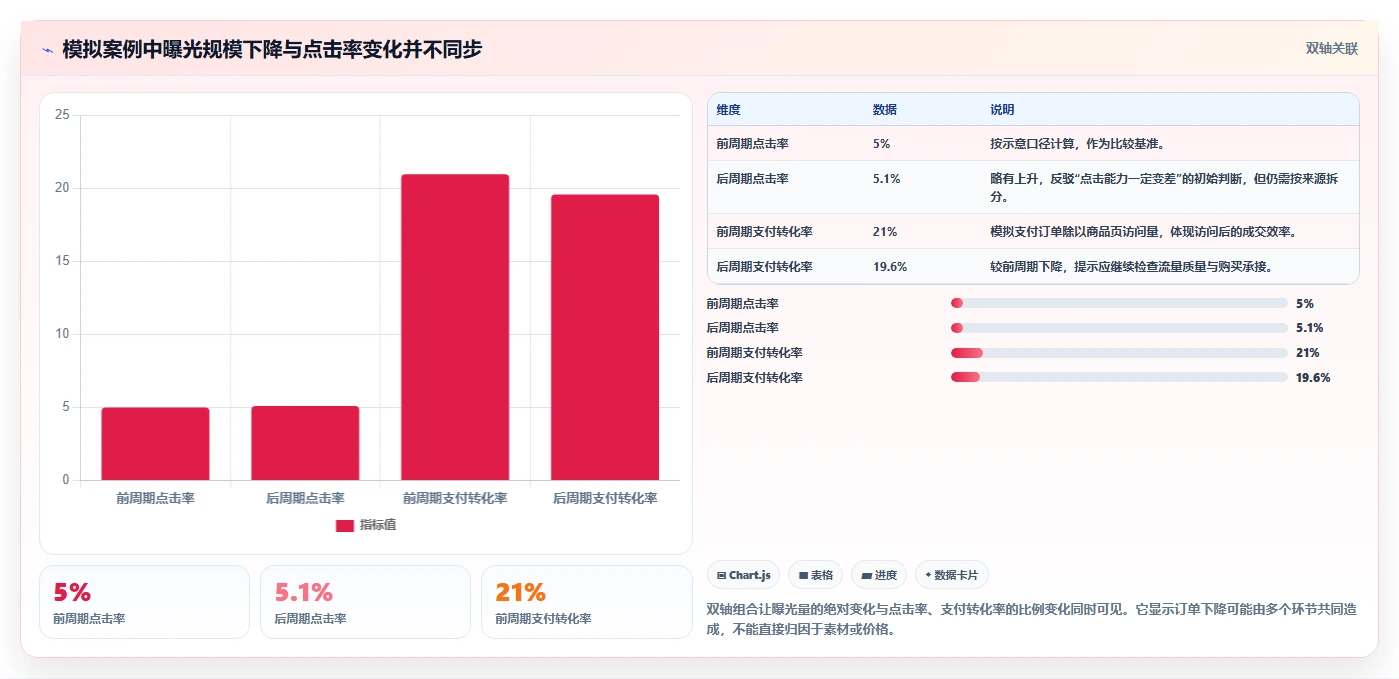Click the lightning icon beside the title

[x=47, y=49]
